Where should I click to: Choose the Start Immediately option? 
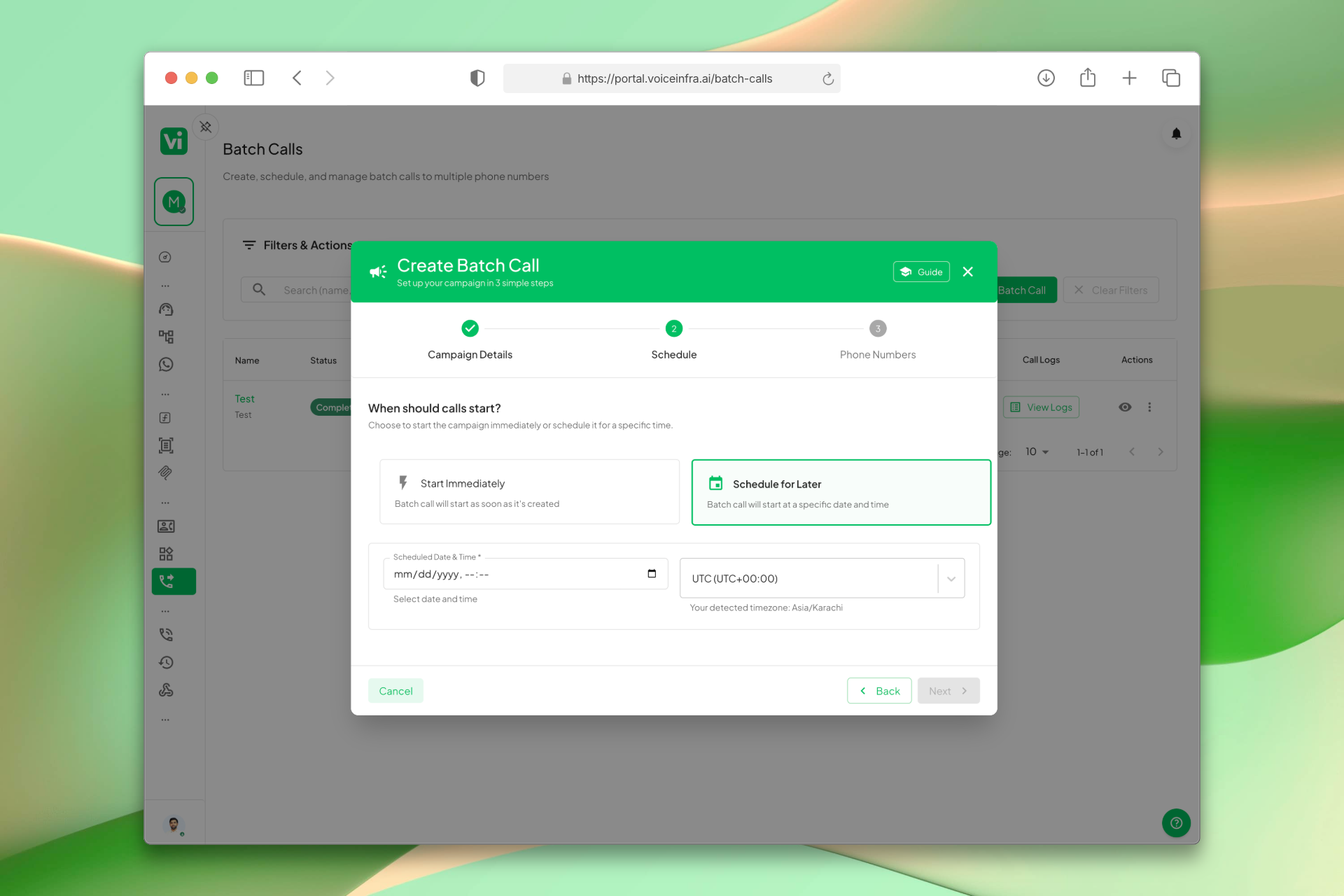point(529,491)
